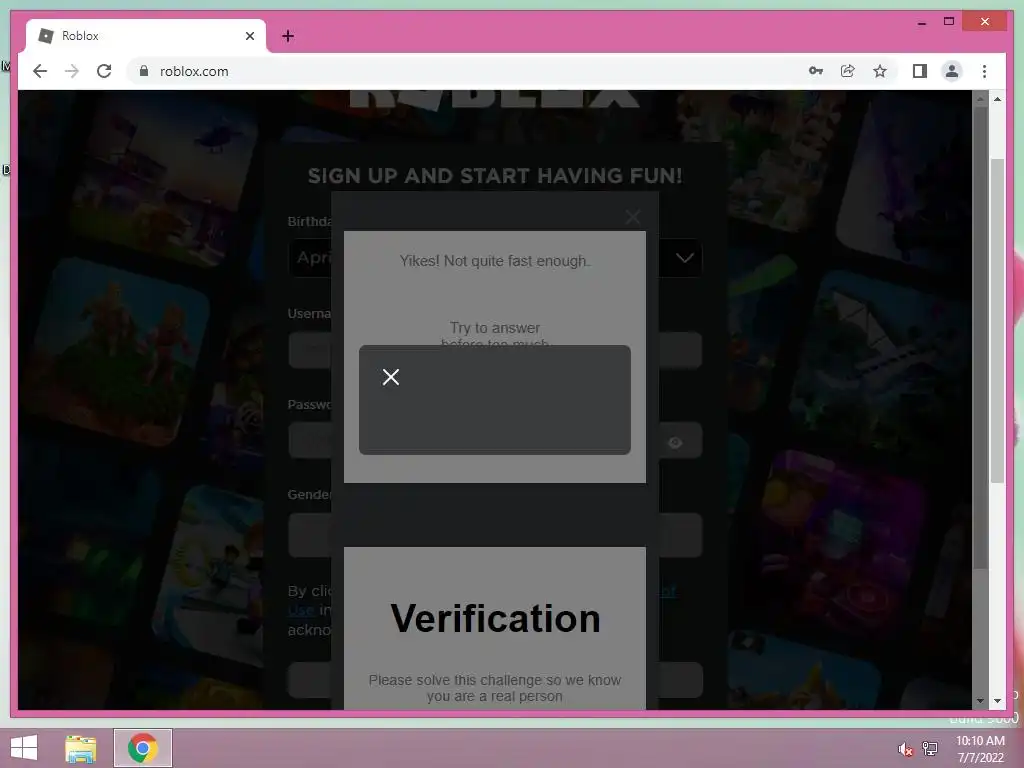Image resolution: width=1024 pixels, height=768 pixels.
Task: View site info via lock icon
Action: click(x=144, y=71)
